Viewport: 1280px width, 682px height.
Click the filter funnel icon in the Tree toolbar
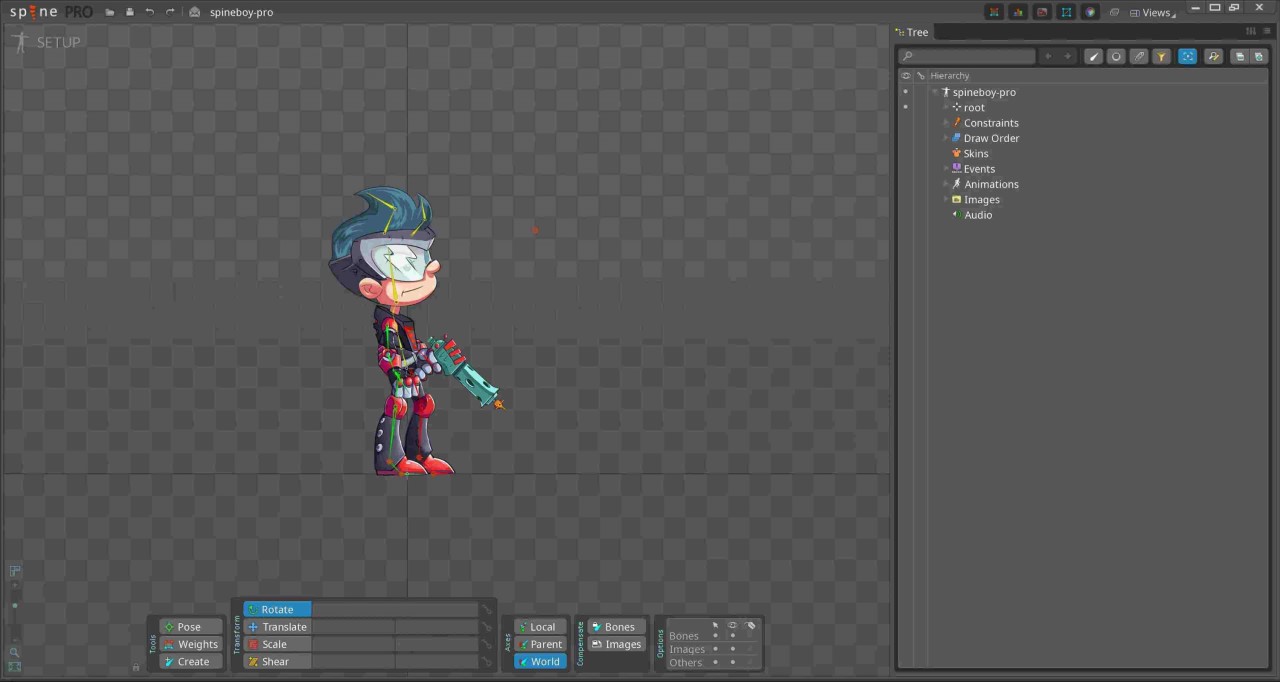1161,56
